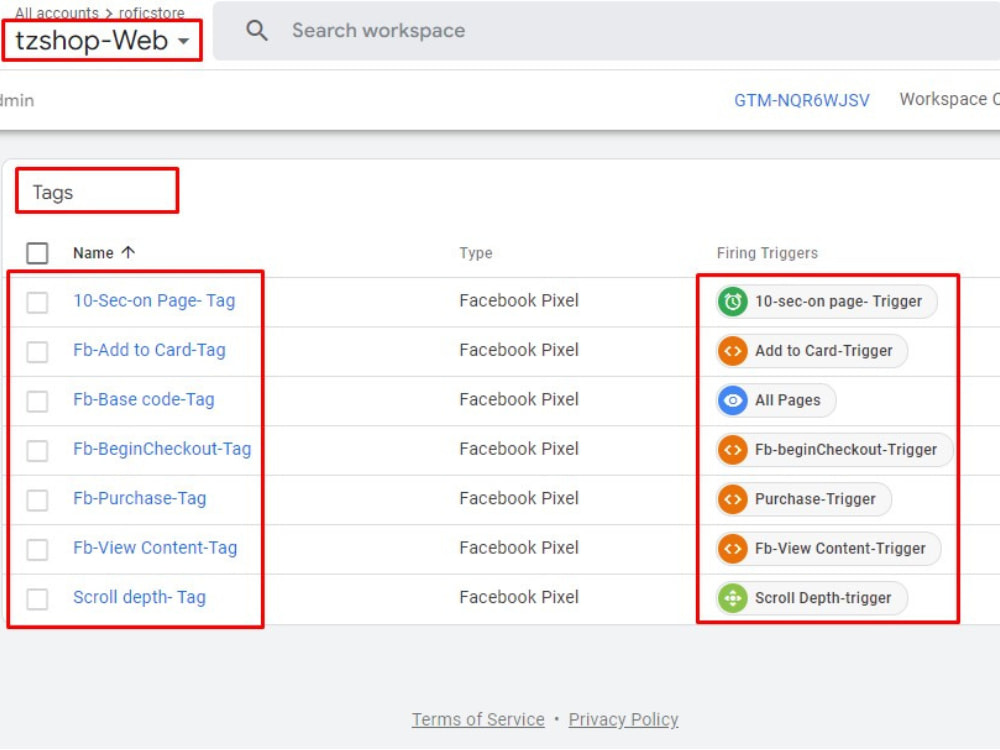Open the Terms of Service link

[478, 719]
